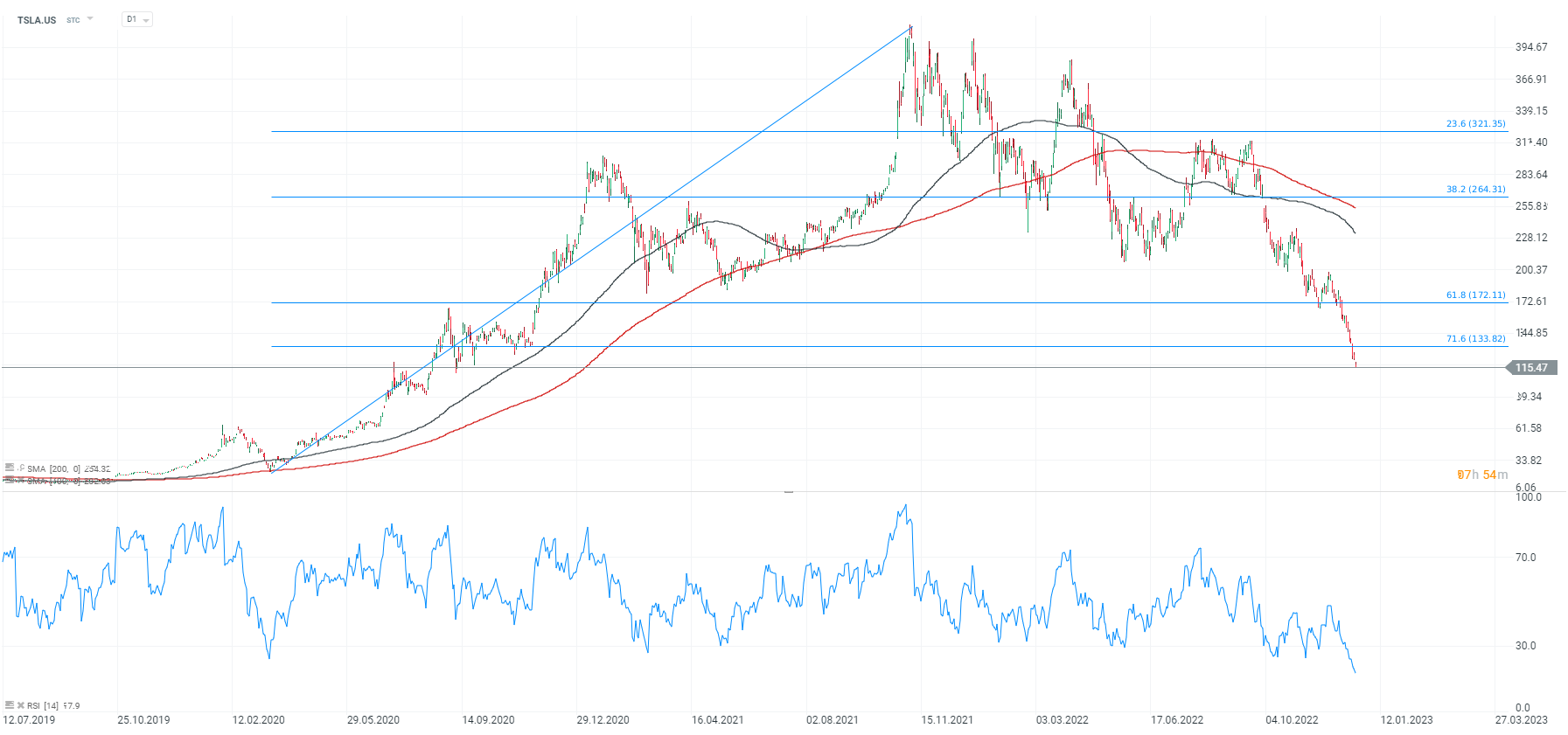Viewport: 1568px width, 735px height.
Task: Remove the RSI indicator with X icon
Action: [21, 705]
